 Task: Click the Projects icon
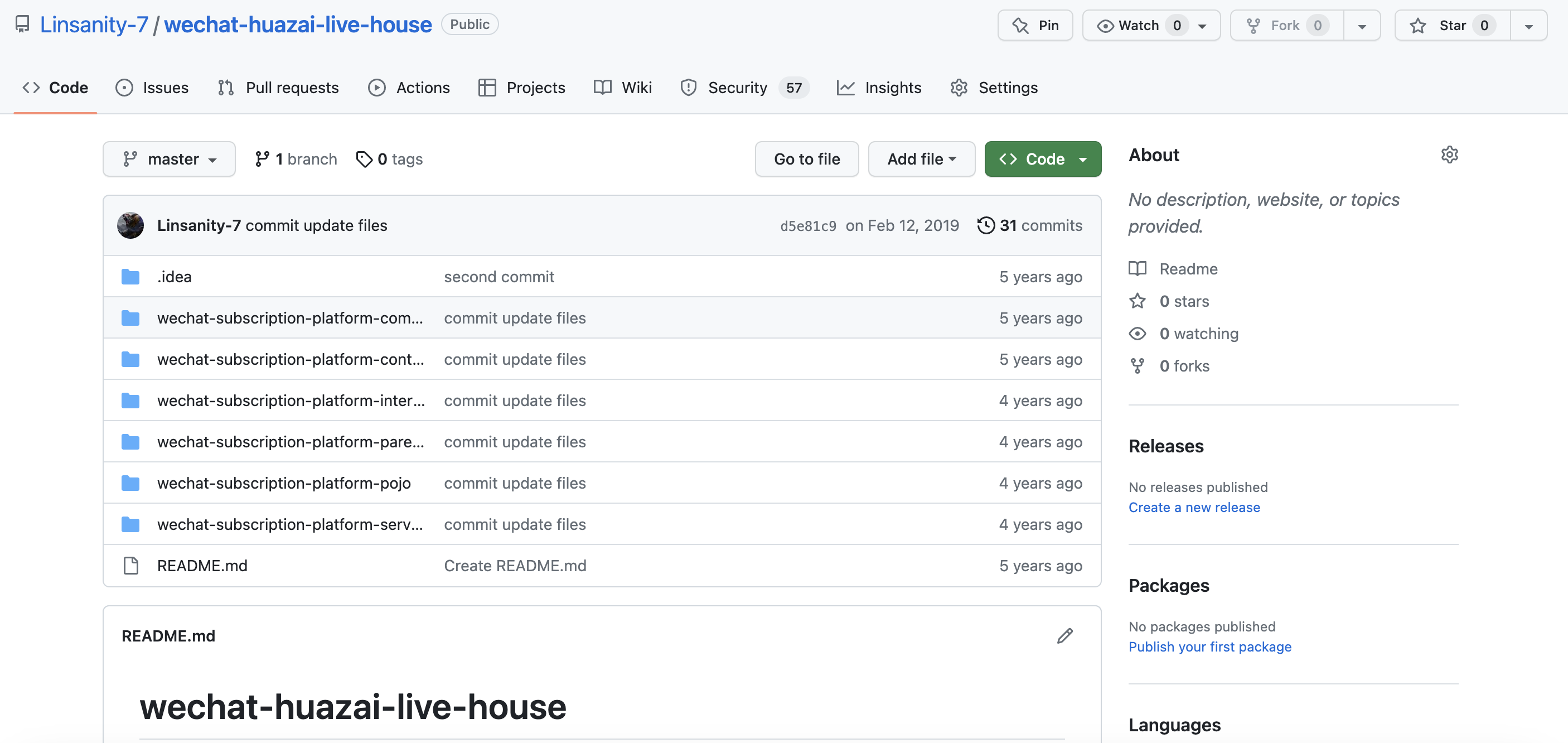click(x=487, y=87)
